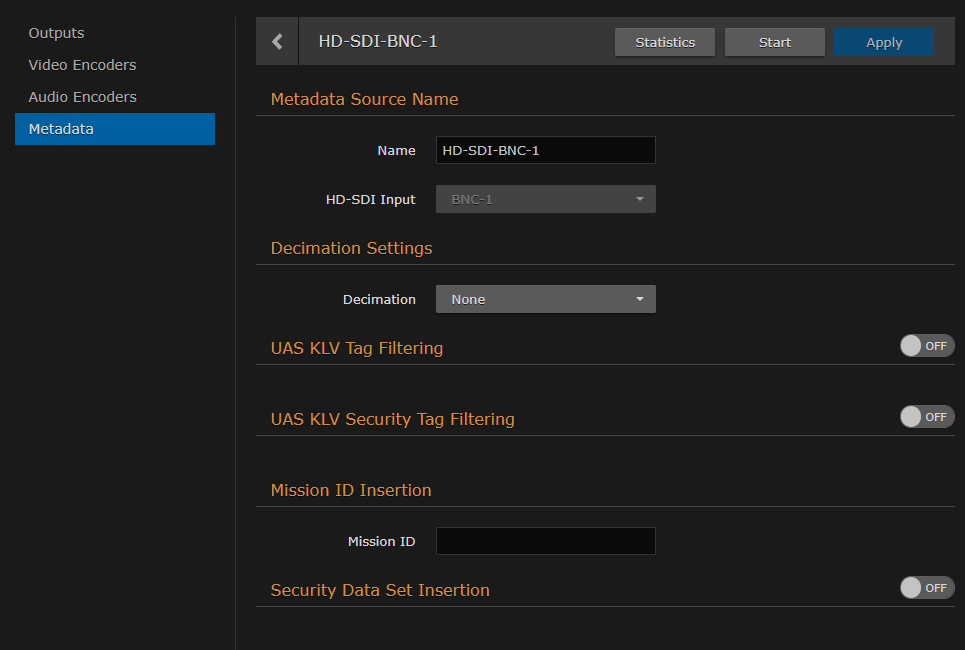Switch to the Outputs section
The width and height of the screenshot is (965, 650).
click(56, 32)
